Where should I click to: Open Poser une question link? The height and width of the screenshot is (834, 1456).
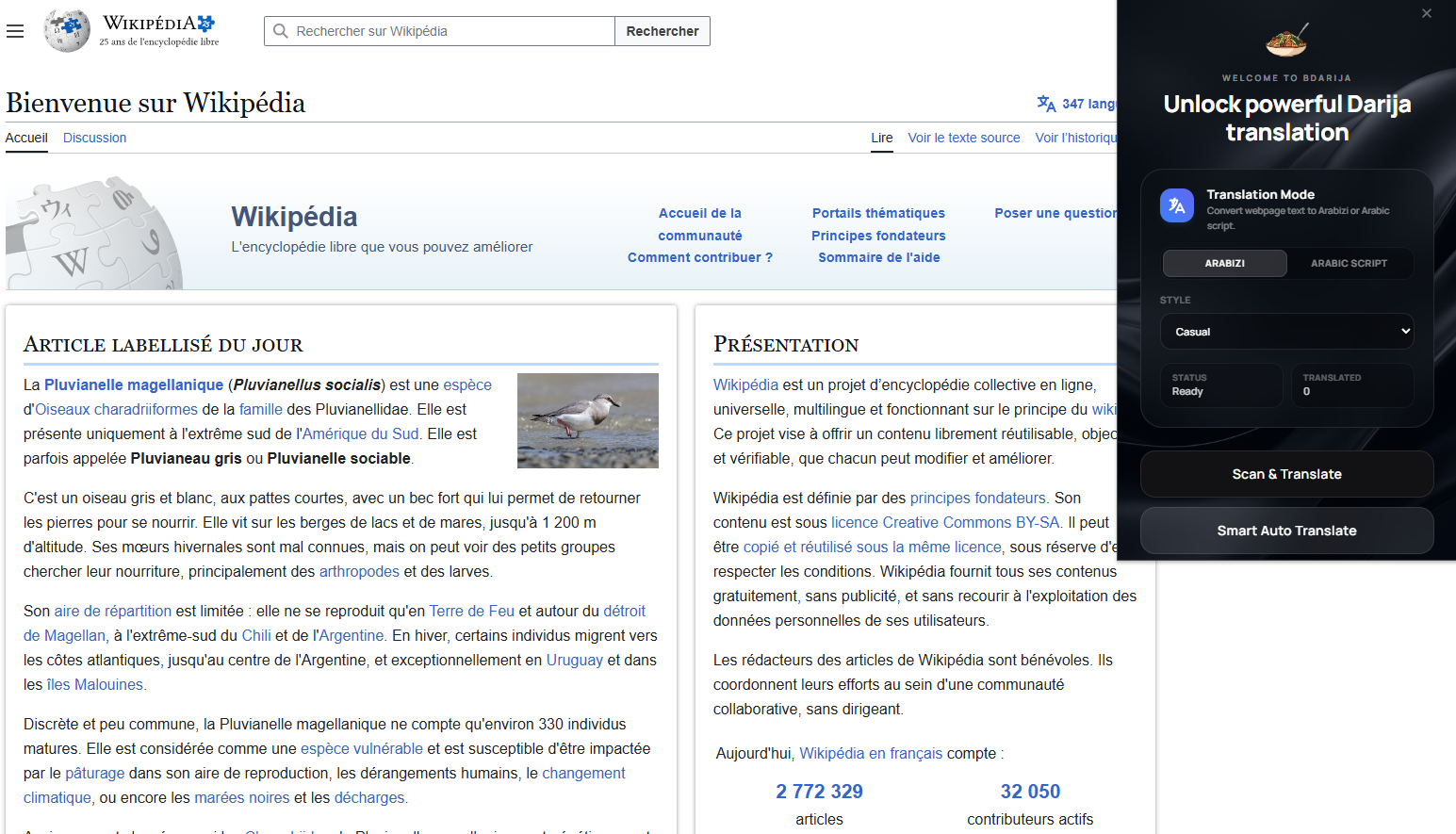tap(1055, 213)
